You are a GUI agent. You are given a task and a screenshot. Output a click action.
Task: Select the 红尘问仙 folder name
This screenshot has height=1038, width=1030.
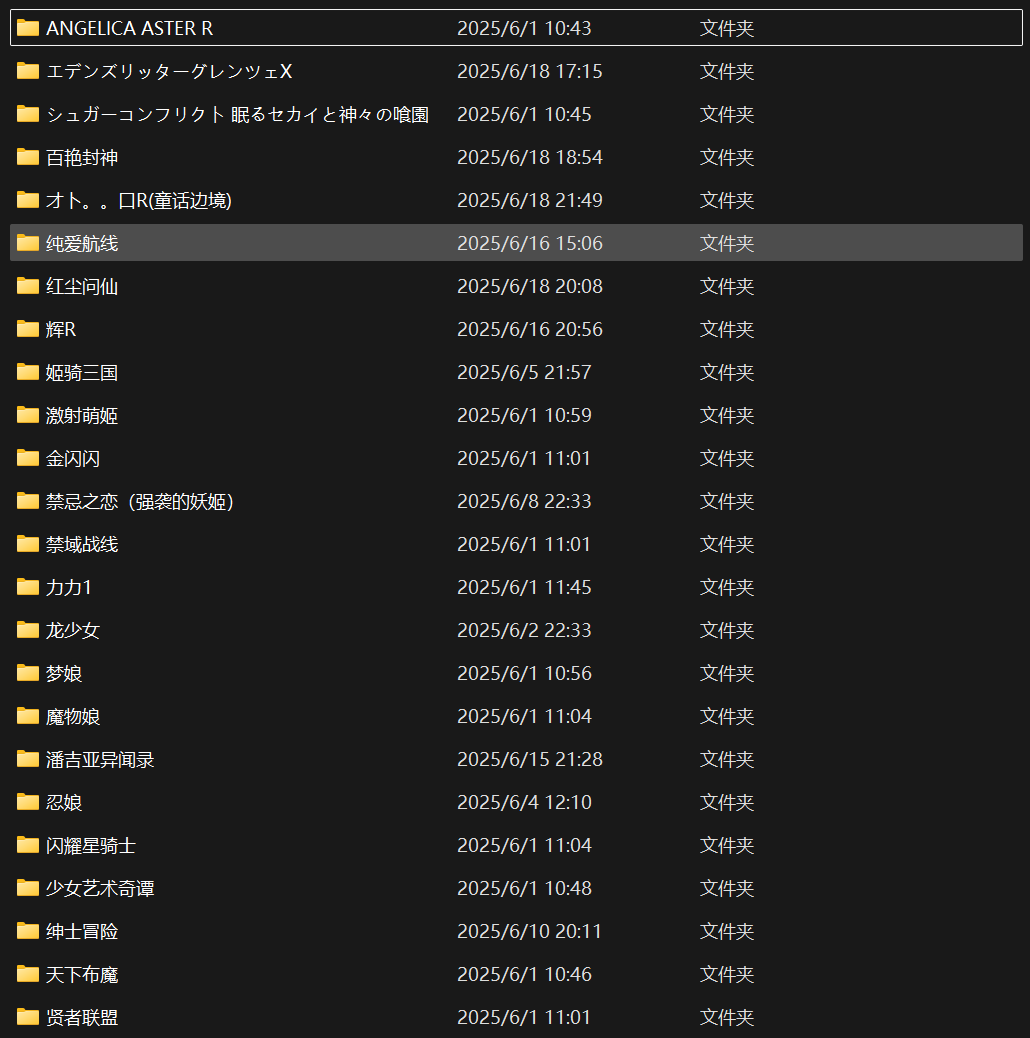[x=82, y=286]
